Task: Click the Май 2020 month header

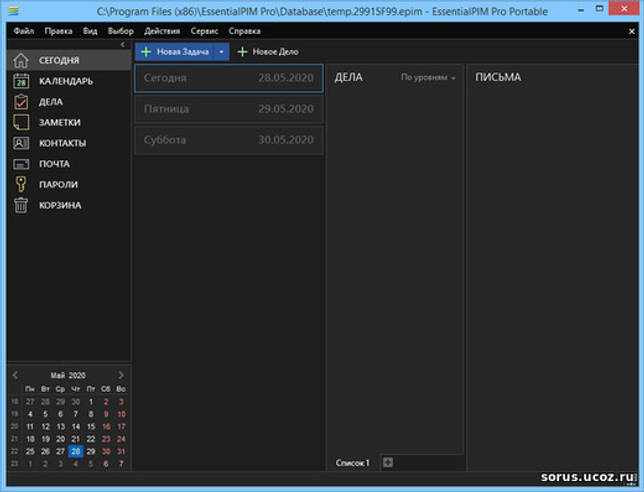Action: click(x=68, y=375)
